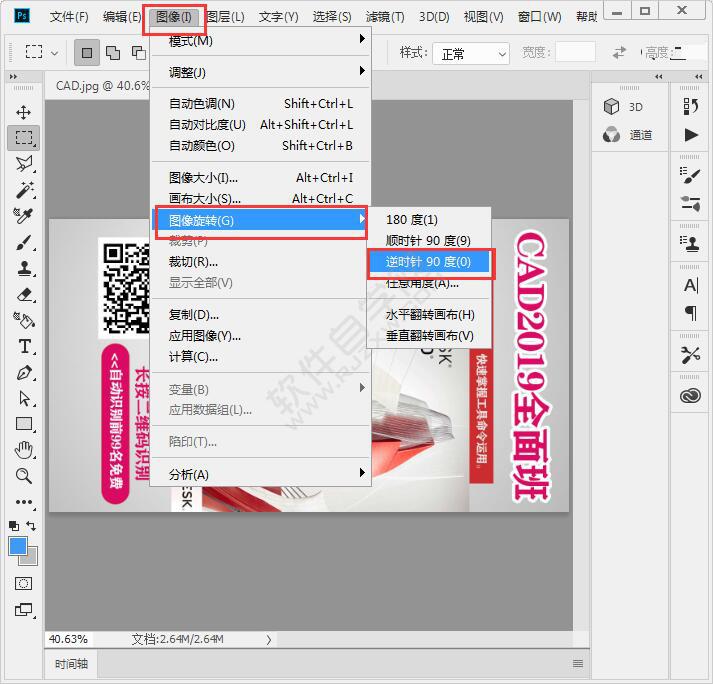
Task: Open the 时间轴 timeline panel menu
Action: [x=578, y=664]
